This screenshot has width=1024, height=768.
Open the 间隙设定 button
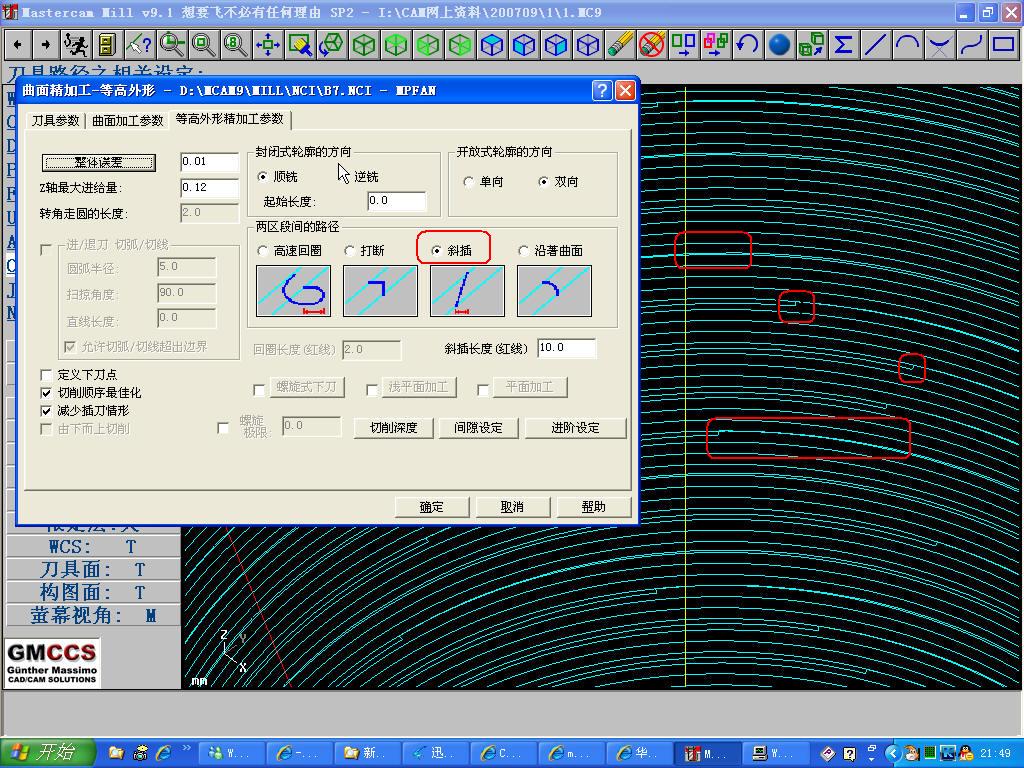(x=479, y=428)
